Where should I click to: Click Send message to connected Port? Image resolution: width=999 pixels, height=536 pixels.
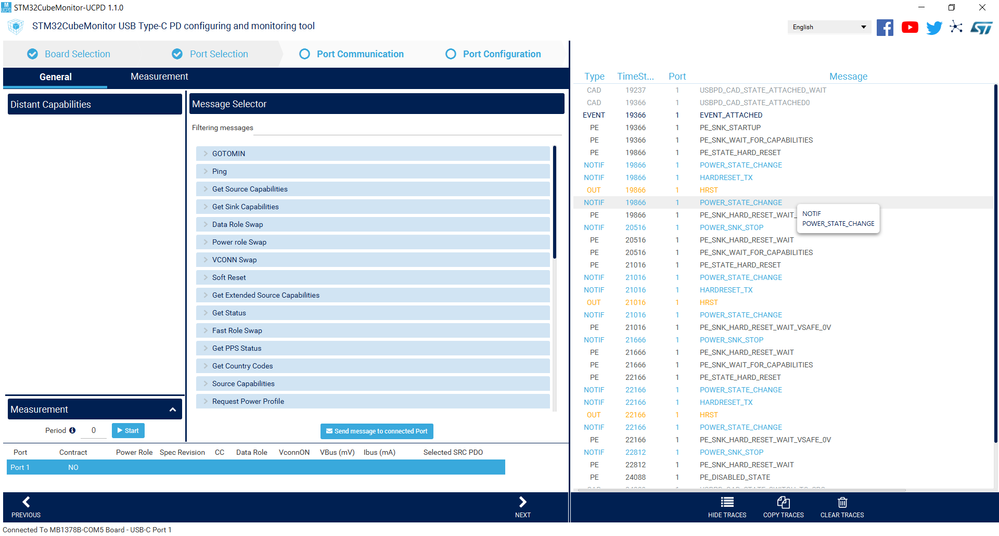[x=377, y=431]
